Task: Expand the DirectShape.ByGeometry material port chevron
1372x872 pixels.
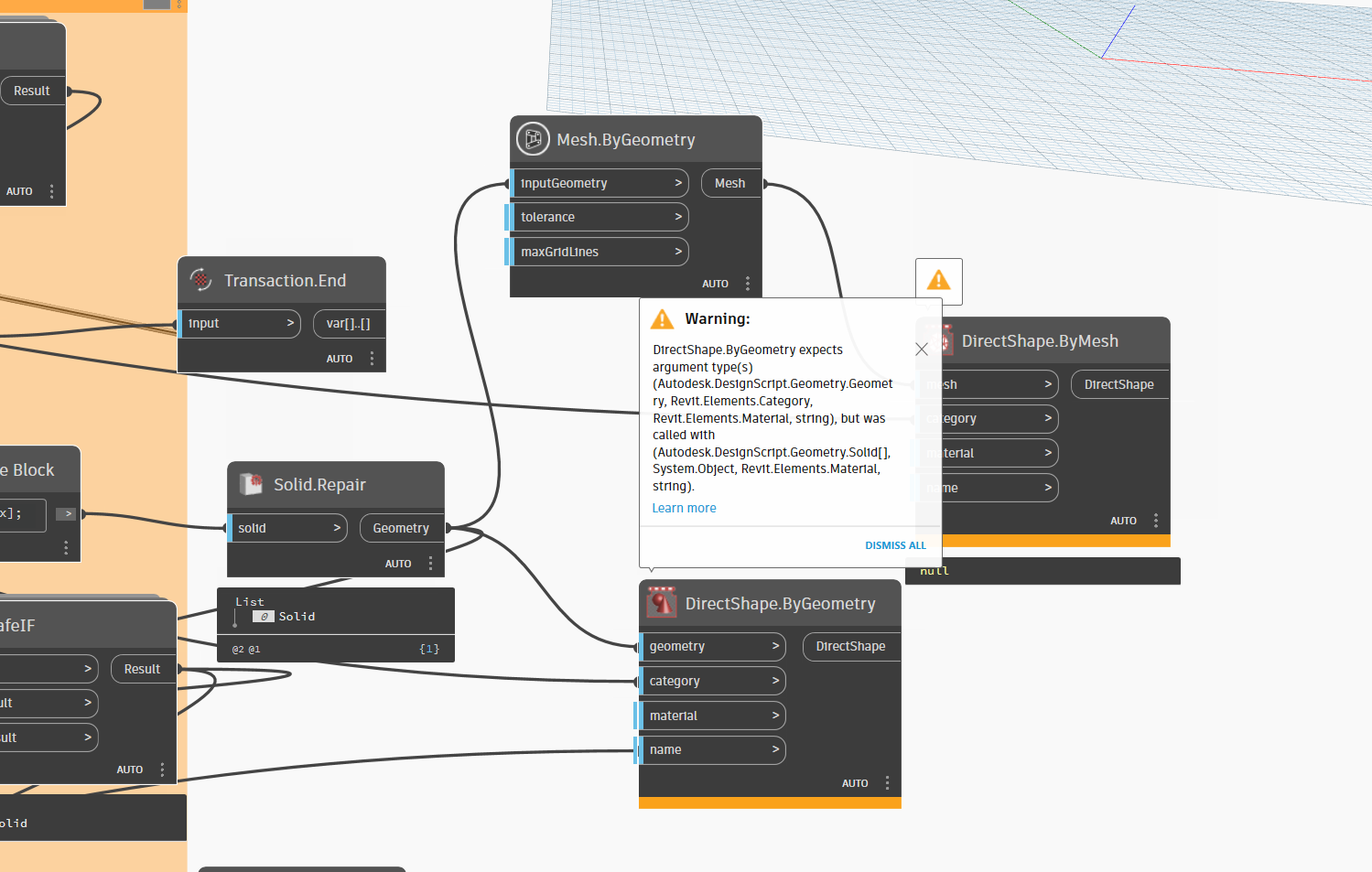Action: (775, 716)
